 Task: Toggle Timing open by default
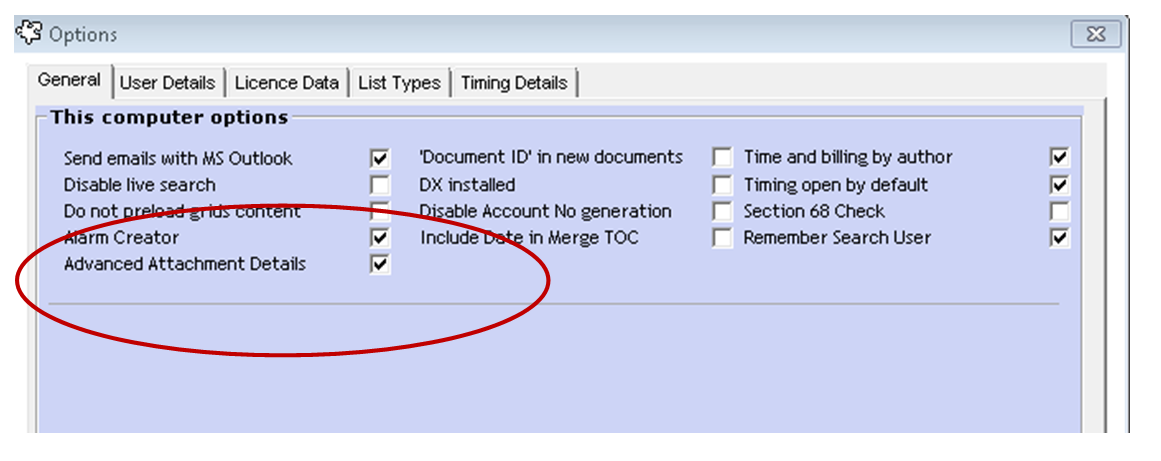point(1060,184)
